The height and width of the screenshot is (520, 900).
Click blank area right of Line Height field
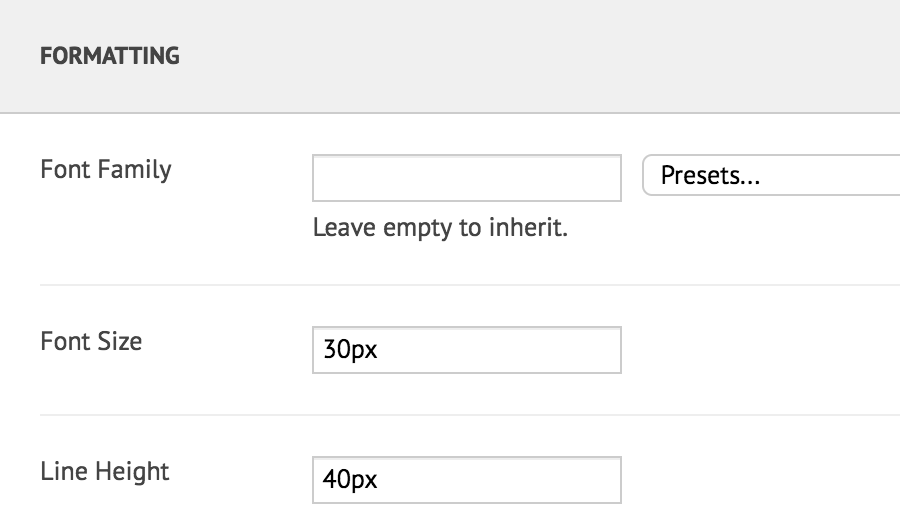point(760,480)
